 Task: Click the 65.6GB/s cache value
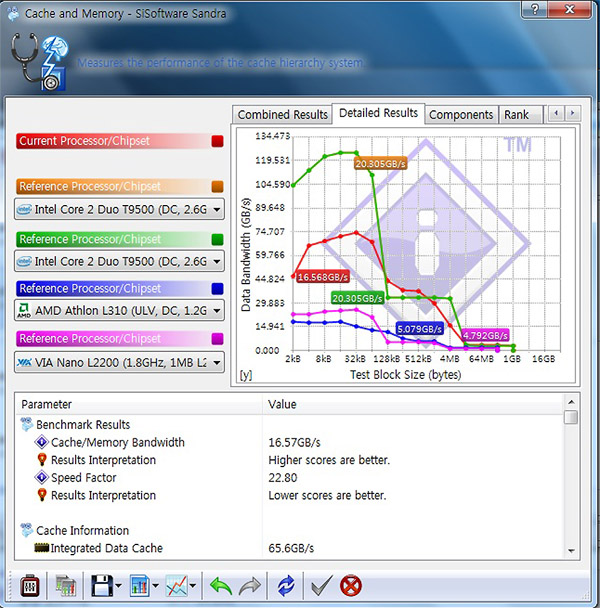click(291, 548)
